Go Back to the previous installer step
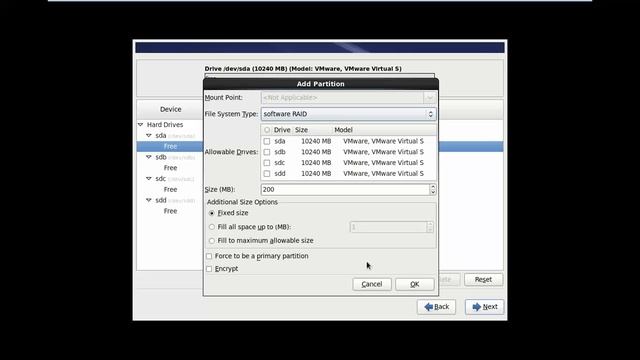640x360 pixels. [436, 307]
